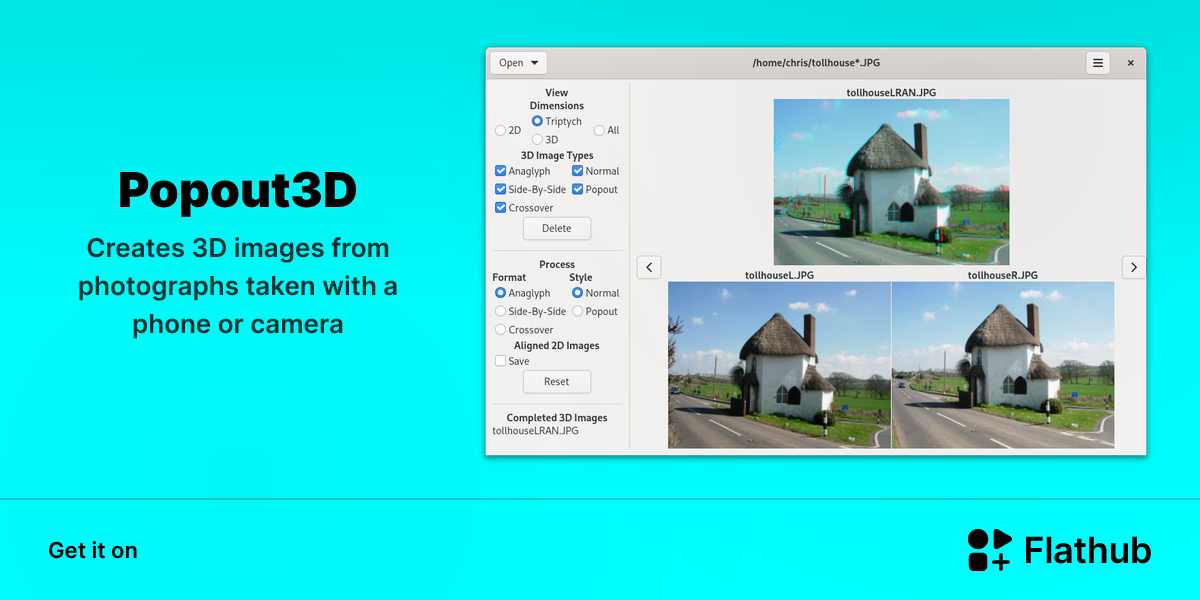Viewport: 1200px width, 600px height.
Task: Choose the 3D view radio button
Action: pos(545,140)
